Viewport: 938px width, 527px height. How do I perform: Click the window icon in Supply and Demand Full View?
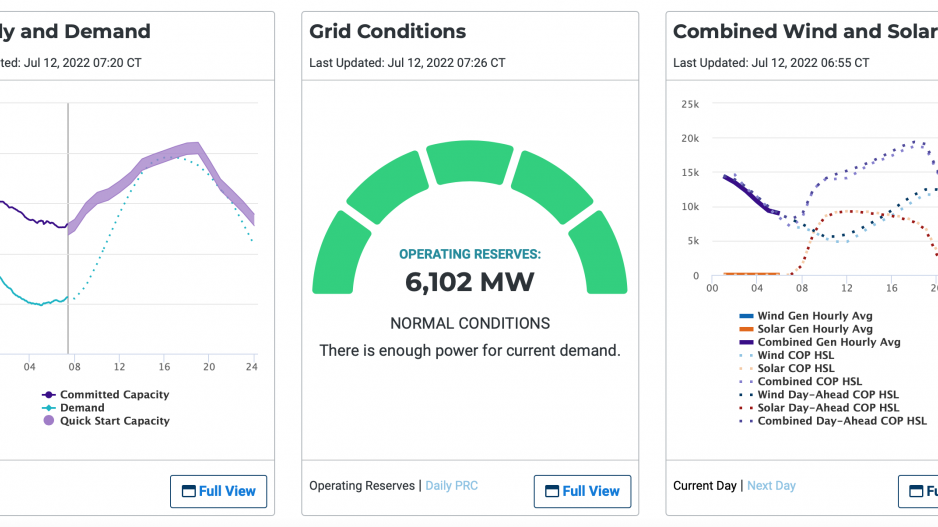[x=188, y=492]
